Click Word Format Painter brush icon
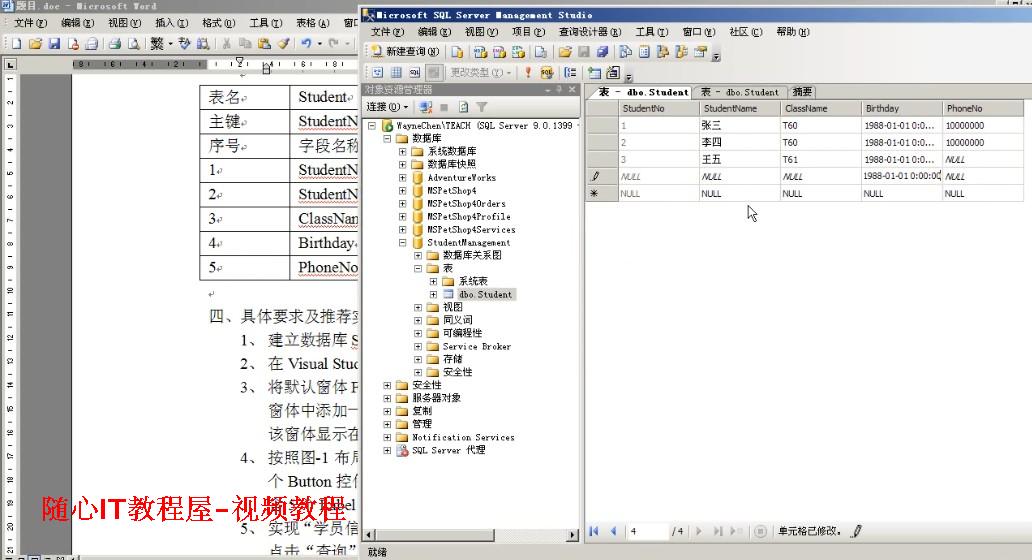 283,43
